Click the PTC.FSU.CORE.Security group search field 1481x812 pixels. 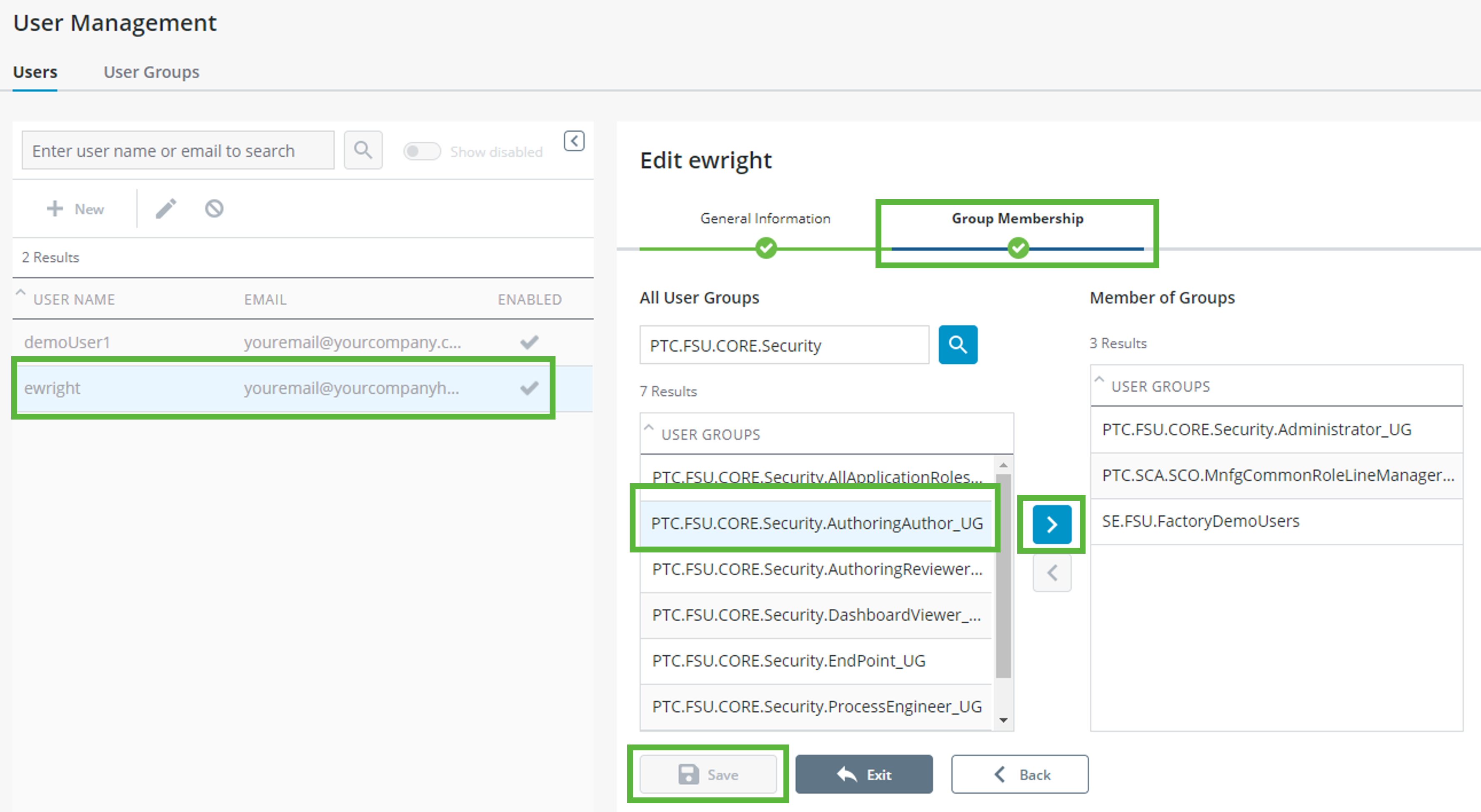[x=784, y=345]
